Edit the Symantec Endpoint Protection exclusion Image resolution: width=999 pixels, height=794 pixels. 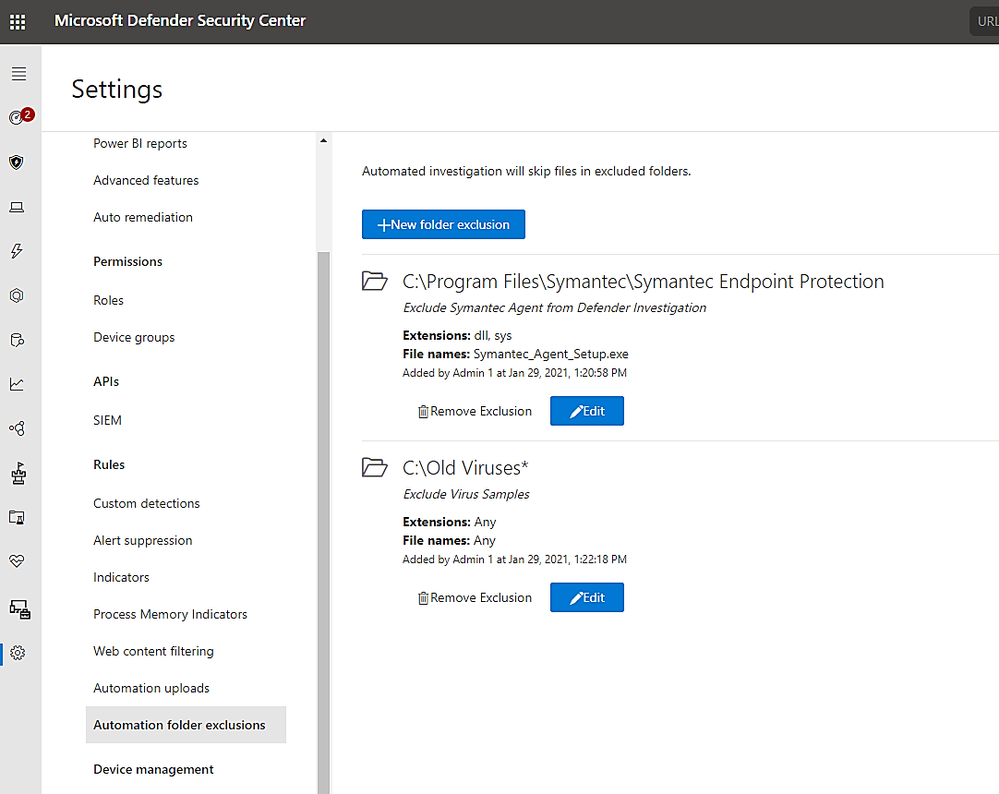(587, 411)
